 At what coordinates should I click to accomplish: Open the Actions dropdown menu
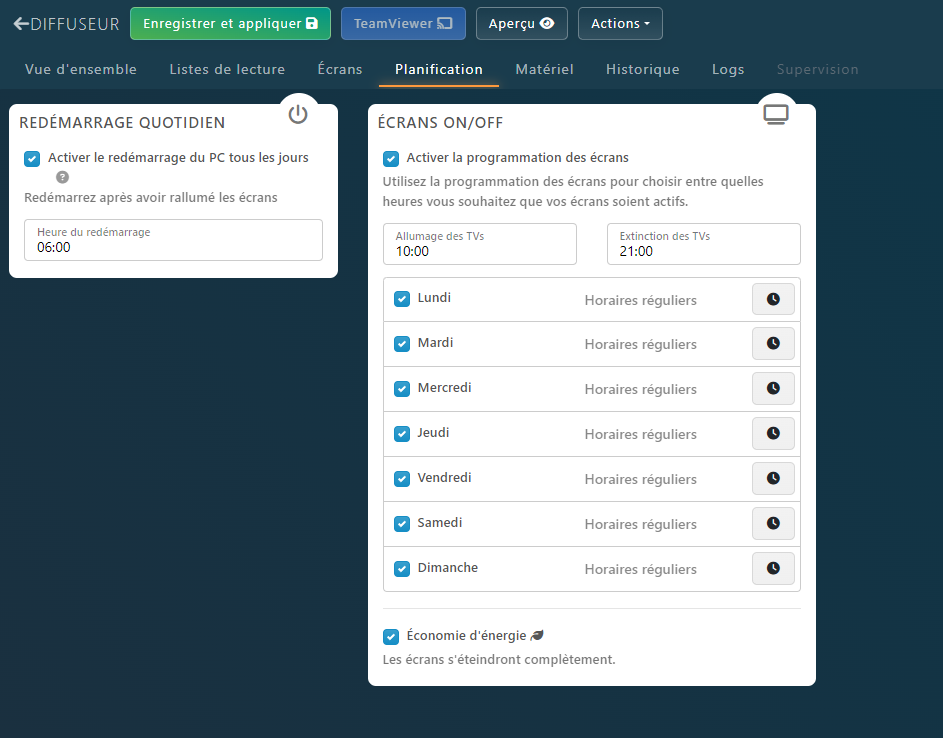tap(620, 24)
